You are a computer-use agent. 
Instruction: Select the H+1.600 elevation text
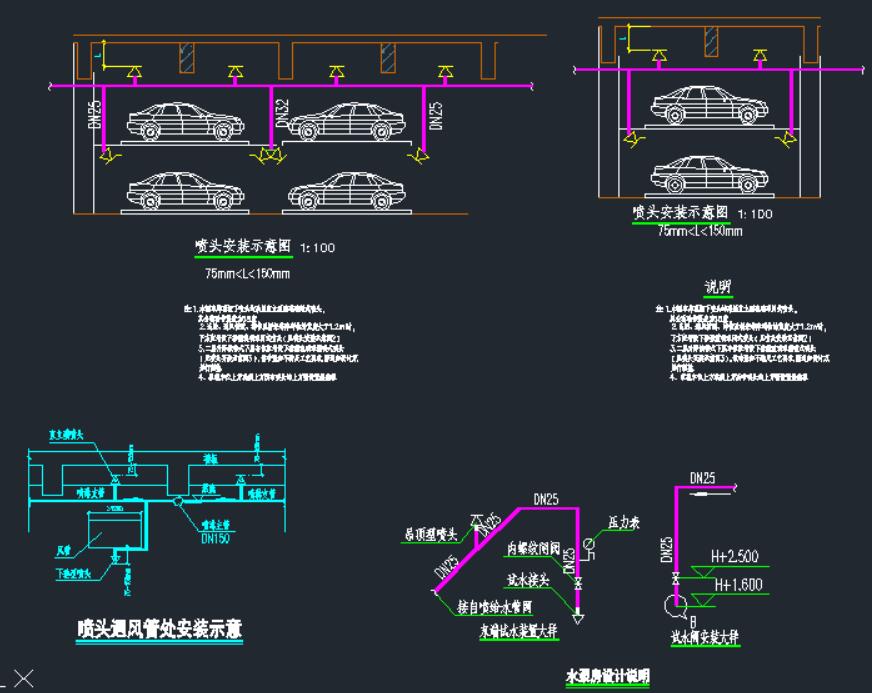[738, 585]
